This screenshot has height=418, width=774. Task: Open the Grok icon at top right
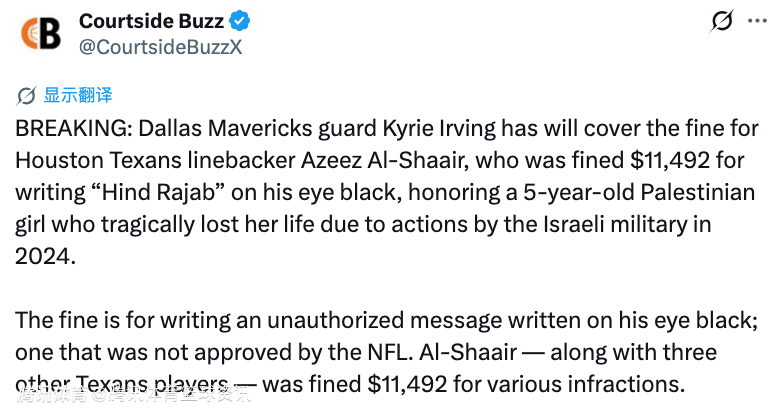pyautogui.click(x=722, y=21)
